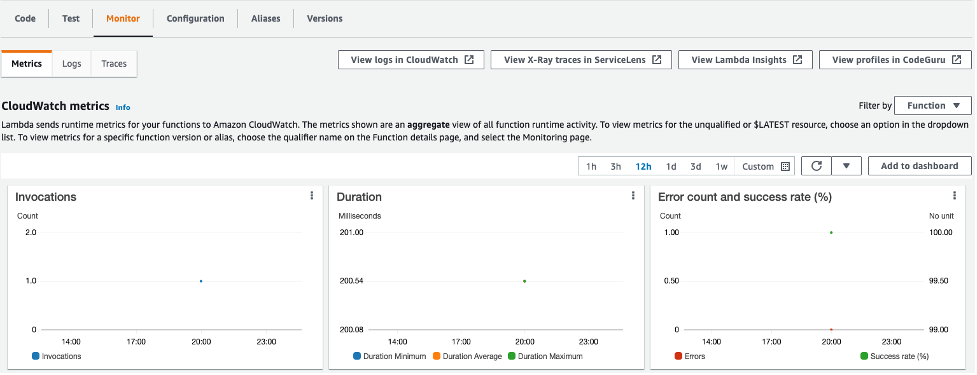
Task: Select the Metrics sub-tab
Action: [27, 64]
